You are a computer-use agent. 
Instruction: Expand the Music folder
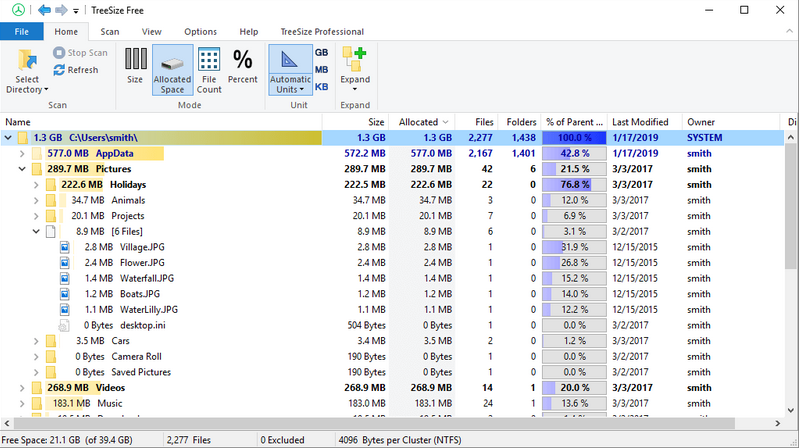click(x=22, y=403)
